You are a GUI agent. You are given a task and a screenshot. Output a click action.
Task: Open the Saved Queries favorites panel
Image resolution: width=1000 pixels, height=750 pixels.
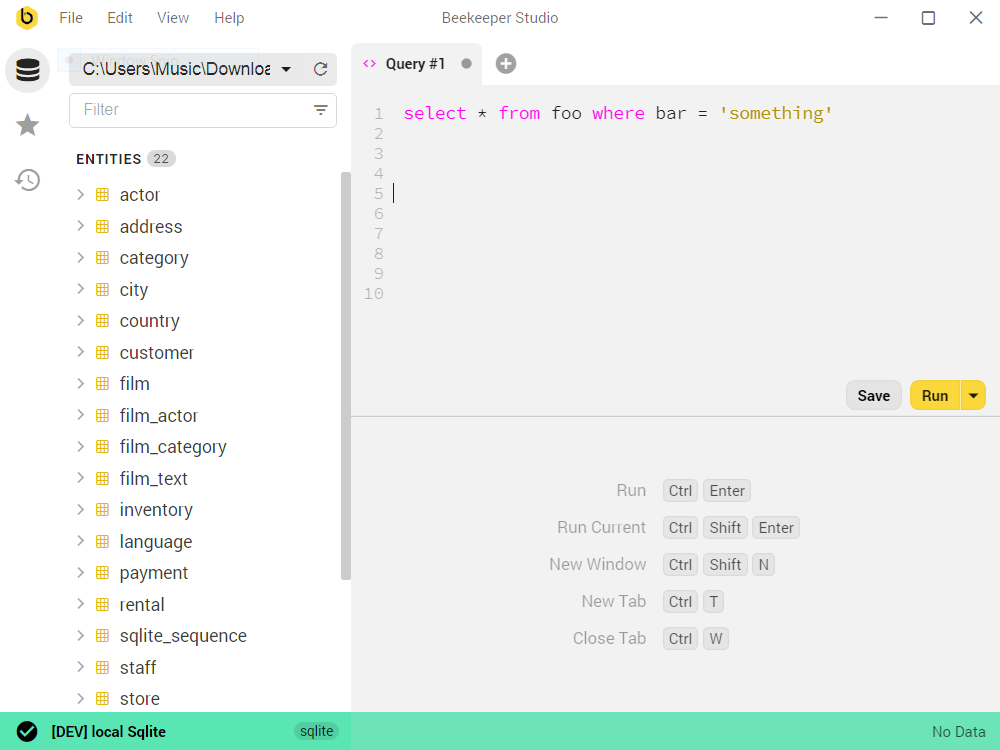(x=27, y=124)
